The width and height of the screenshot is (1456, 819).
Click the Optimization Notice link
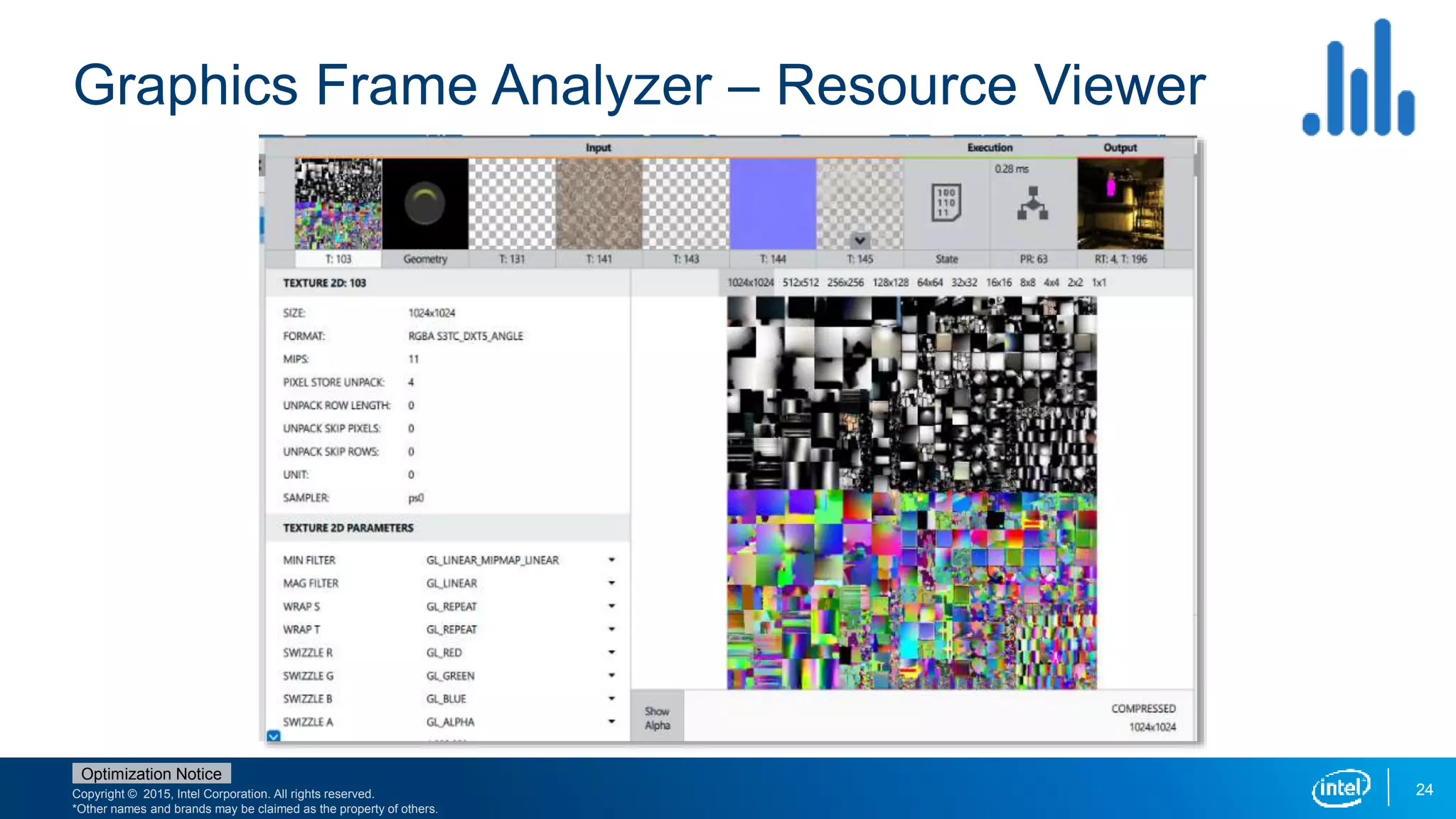[151, 773]
